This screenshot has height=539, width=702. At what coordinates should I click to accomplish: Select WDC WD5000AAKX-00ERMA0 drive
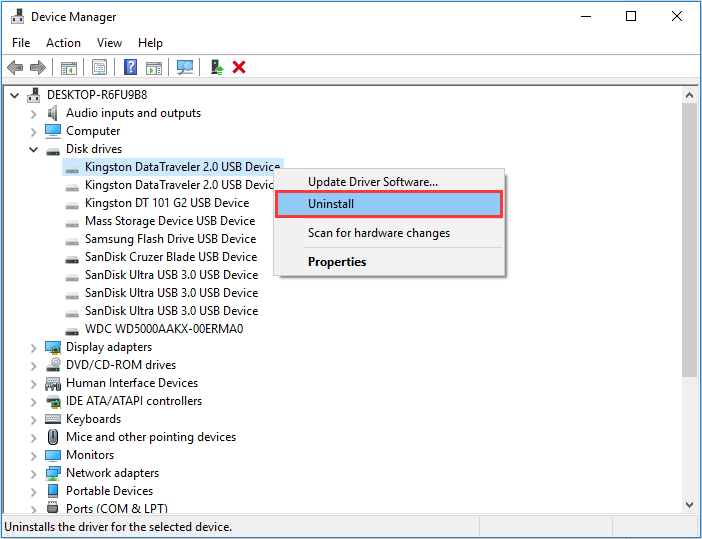(164, 329)
